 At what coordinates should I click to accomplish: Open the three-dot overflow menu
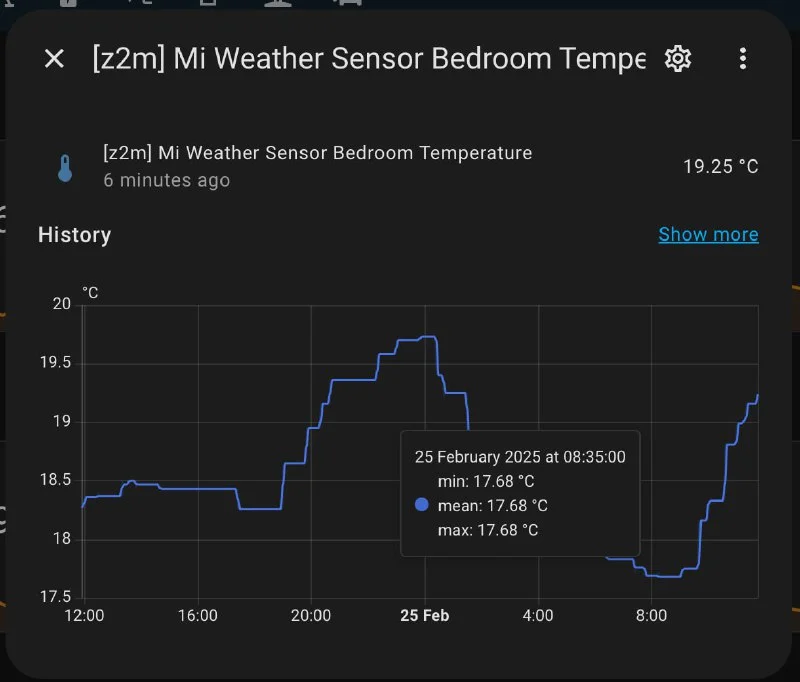tap(742, 59)
